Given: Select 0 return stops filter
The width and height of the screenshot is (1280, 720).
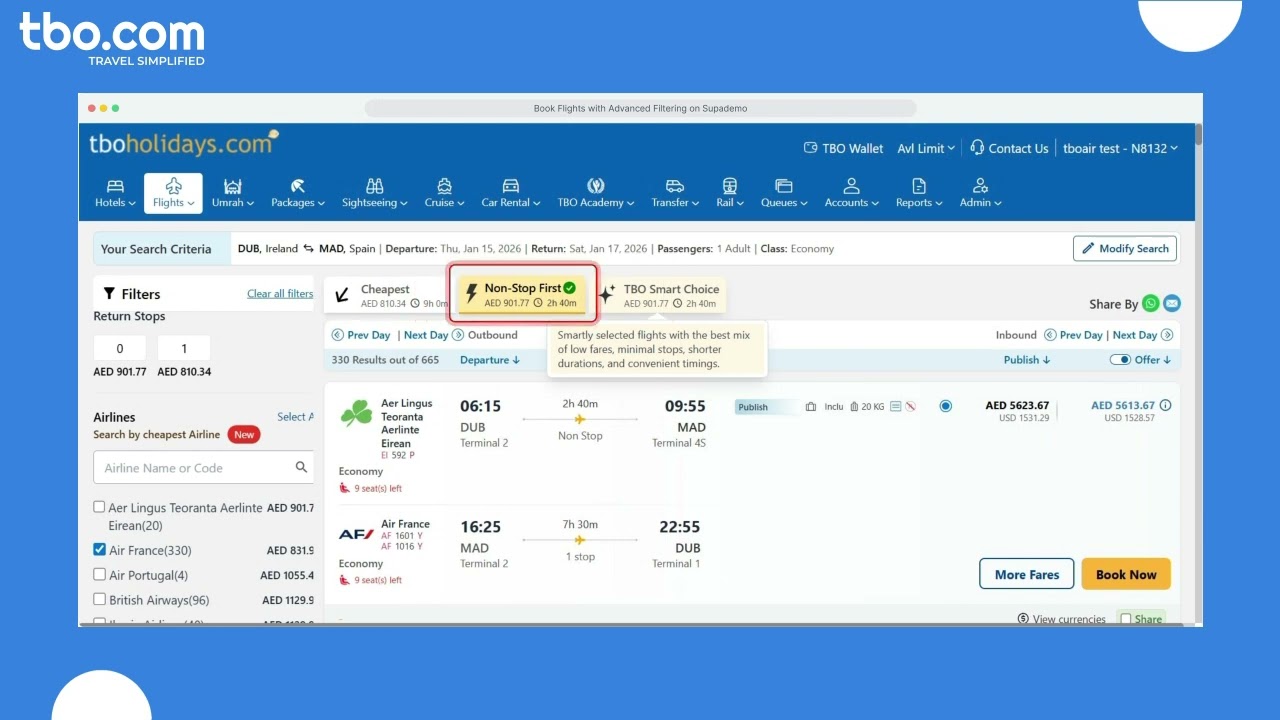Looking at the screenshot, I should coord(120,348).
